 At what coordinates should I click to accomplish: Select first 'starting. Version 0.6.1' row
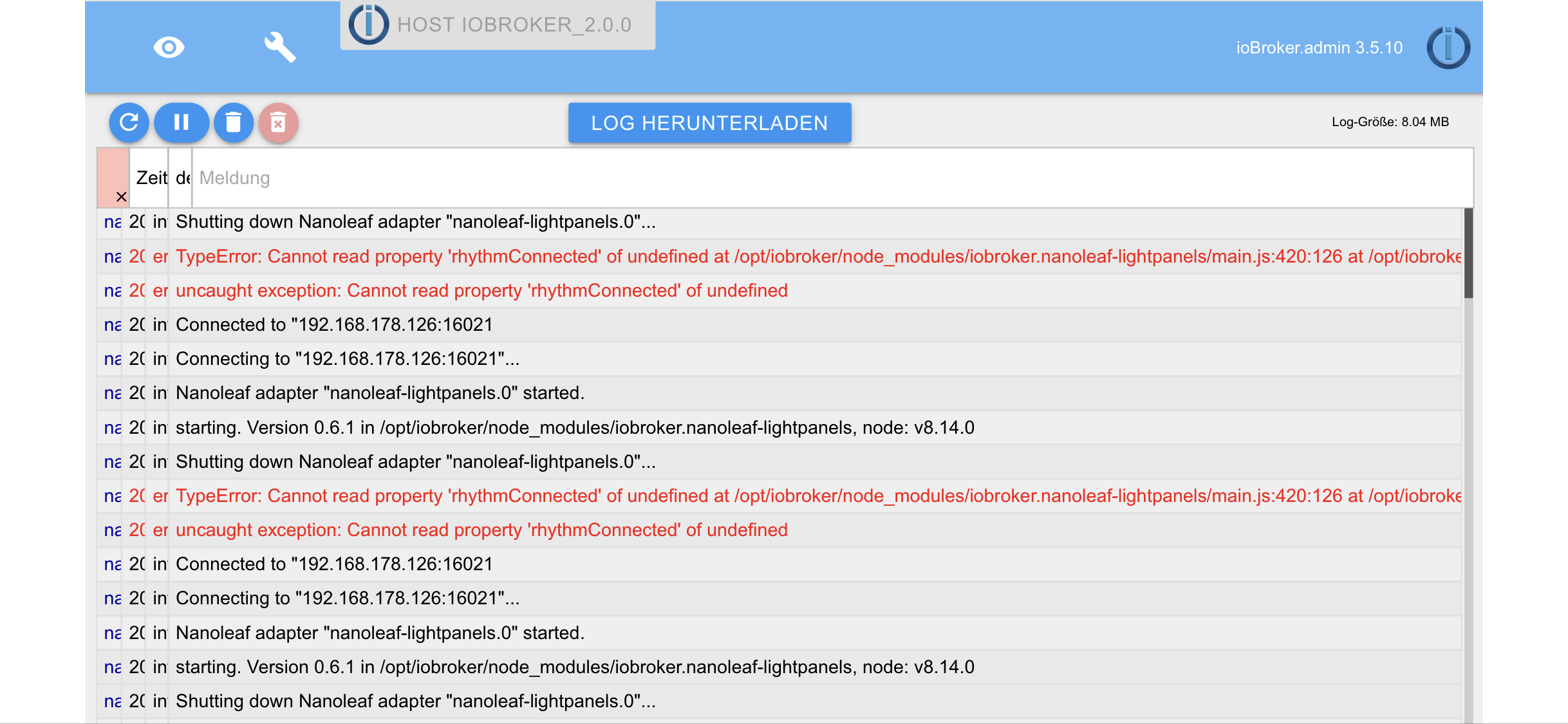click(x=779, y=427)
